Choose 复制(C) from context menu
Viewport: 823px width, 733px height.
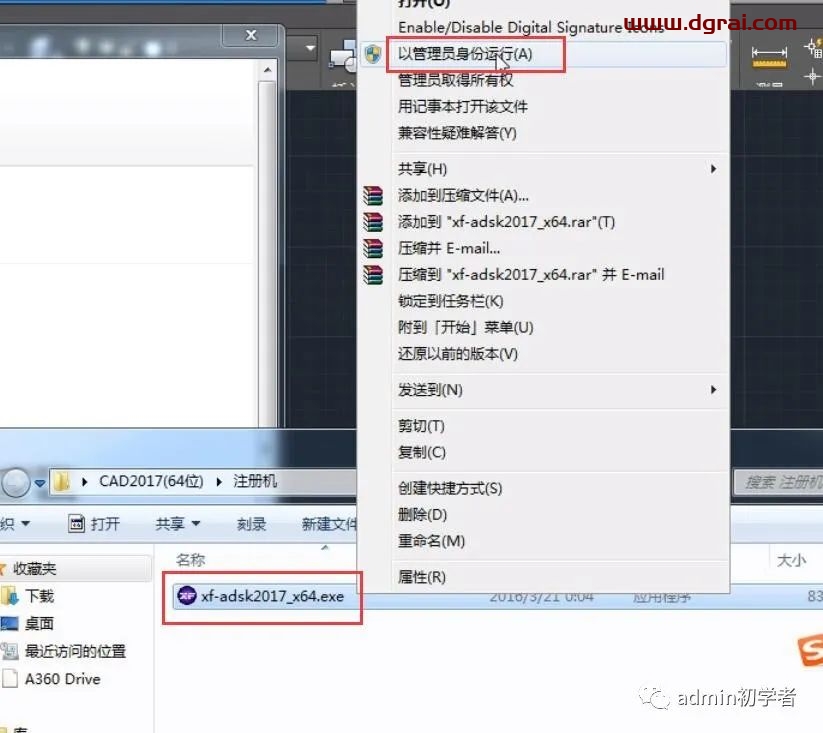(421, 452)
